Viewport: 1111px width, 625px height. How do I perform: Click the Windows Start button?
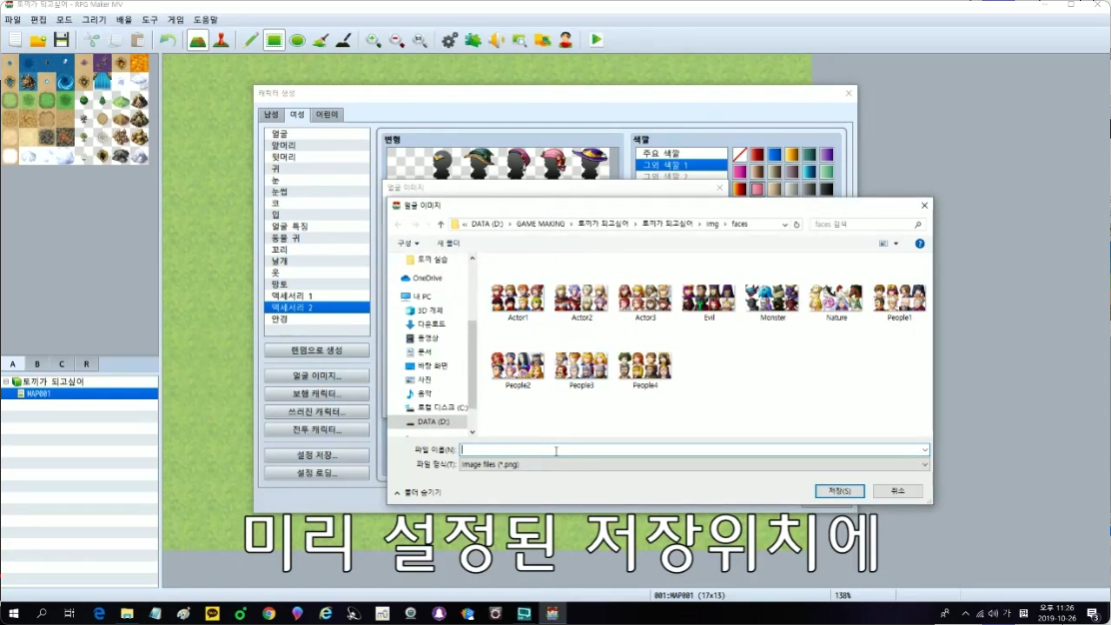(x=13, y=614)
